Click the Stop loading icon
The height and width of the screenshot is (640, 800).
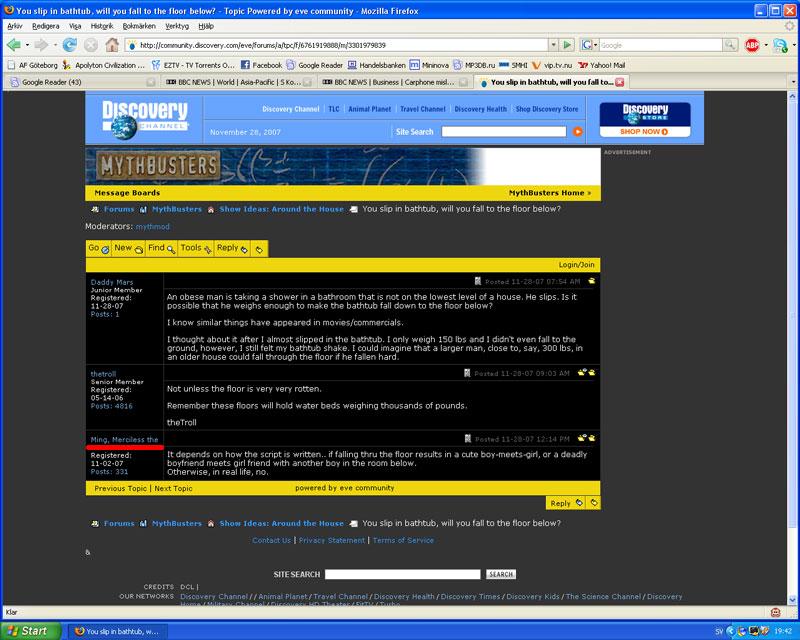pos(91,45)
